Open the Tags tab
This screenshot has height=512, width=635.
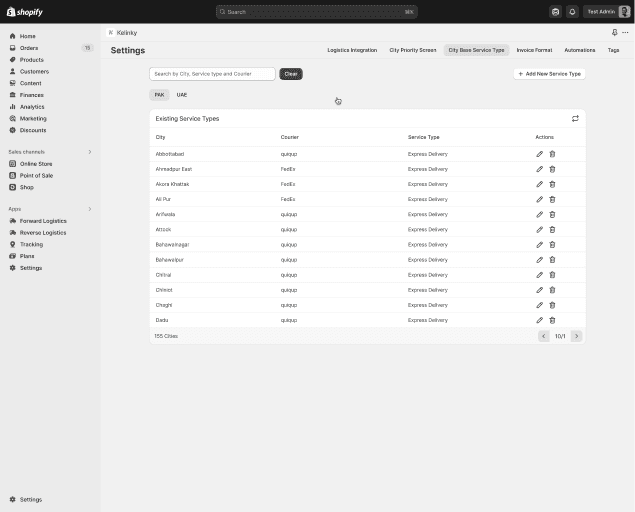pos(613,50)
